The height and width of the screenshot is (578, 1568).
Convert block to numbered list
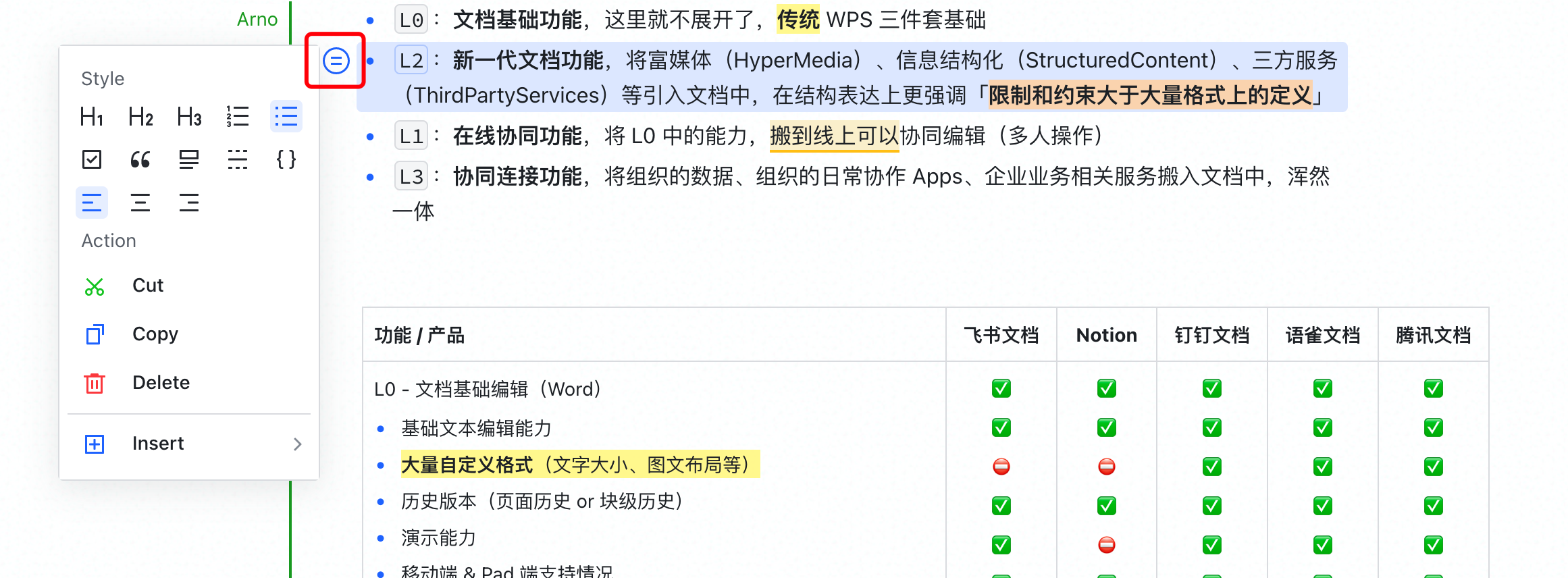238,117
